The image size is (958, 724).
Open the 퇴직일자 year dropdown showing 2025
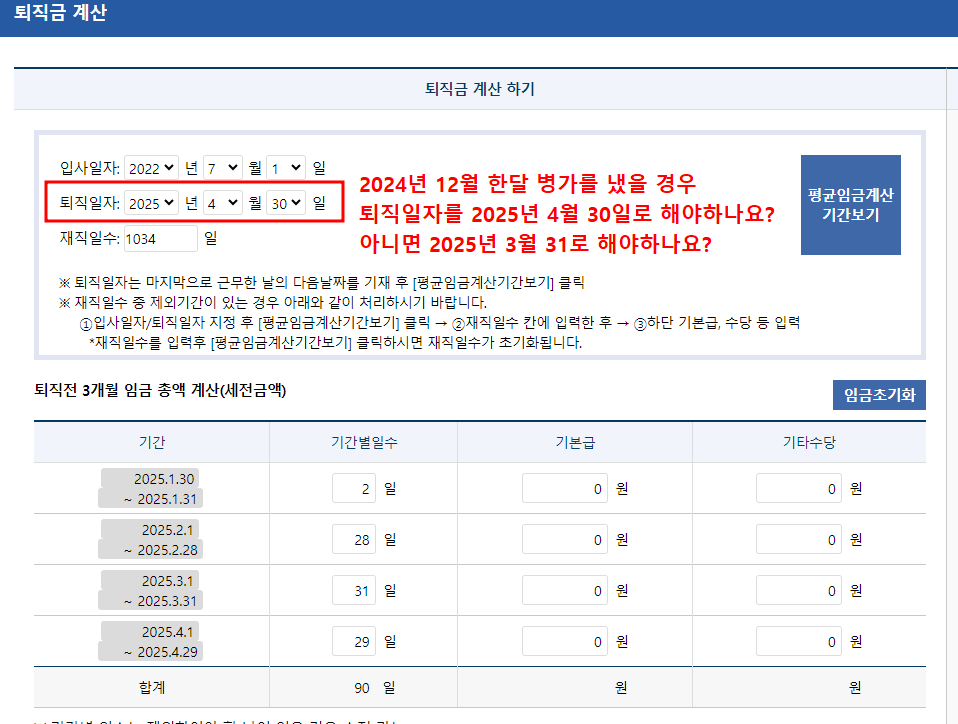tap(151, 203)
